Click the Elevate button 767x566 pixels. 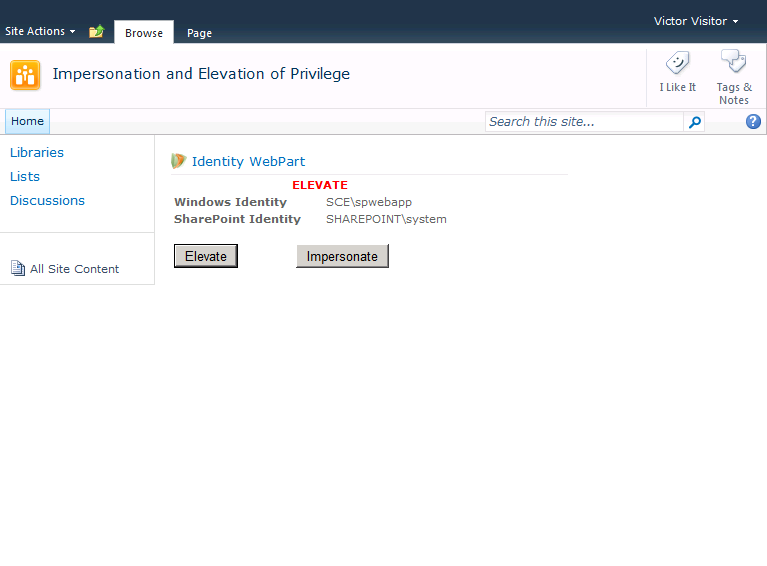[206, 256]
